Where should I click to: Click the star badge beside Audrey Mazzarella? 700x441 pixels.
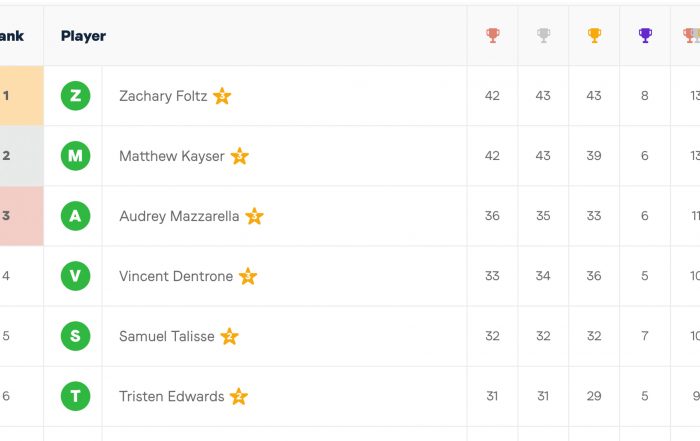pos(254,216)
